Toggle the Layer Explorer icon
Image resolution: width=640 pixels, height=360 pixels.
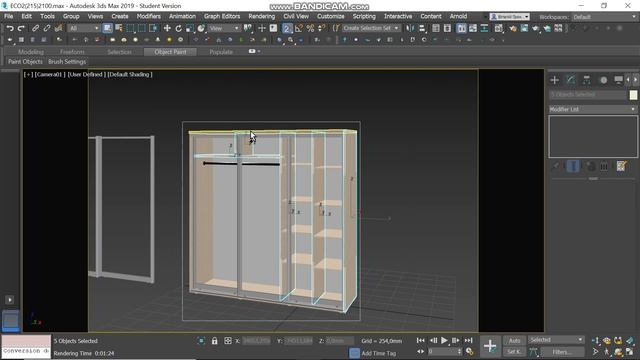[447, 28]
